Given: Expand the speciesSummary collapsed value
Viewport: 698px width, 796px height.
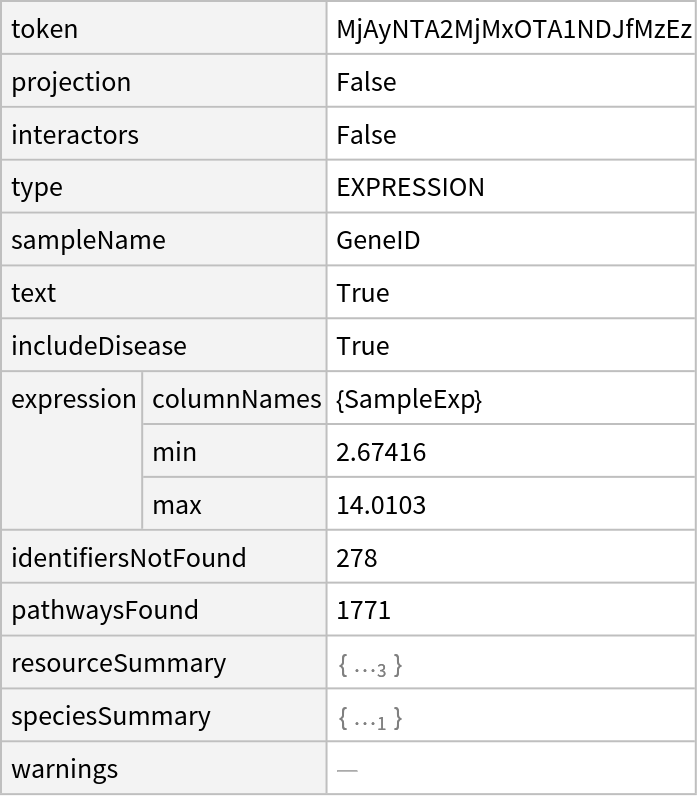Looking at the screenshot, I should [x=370, y=719].
